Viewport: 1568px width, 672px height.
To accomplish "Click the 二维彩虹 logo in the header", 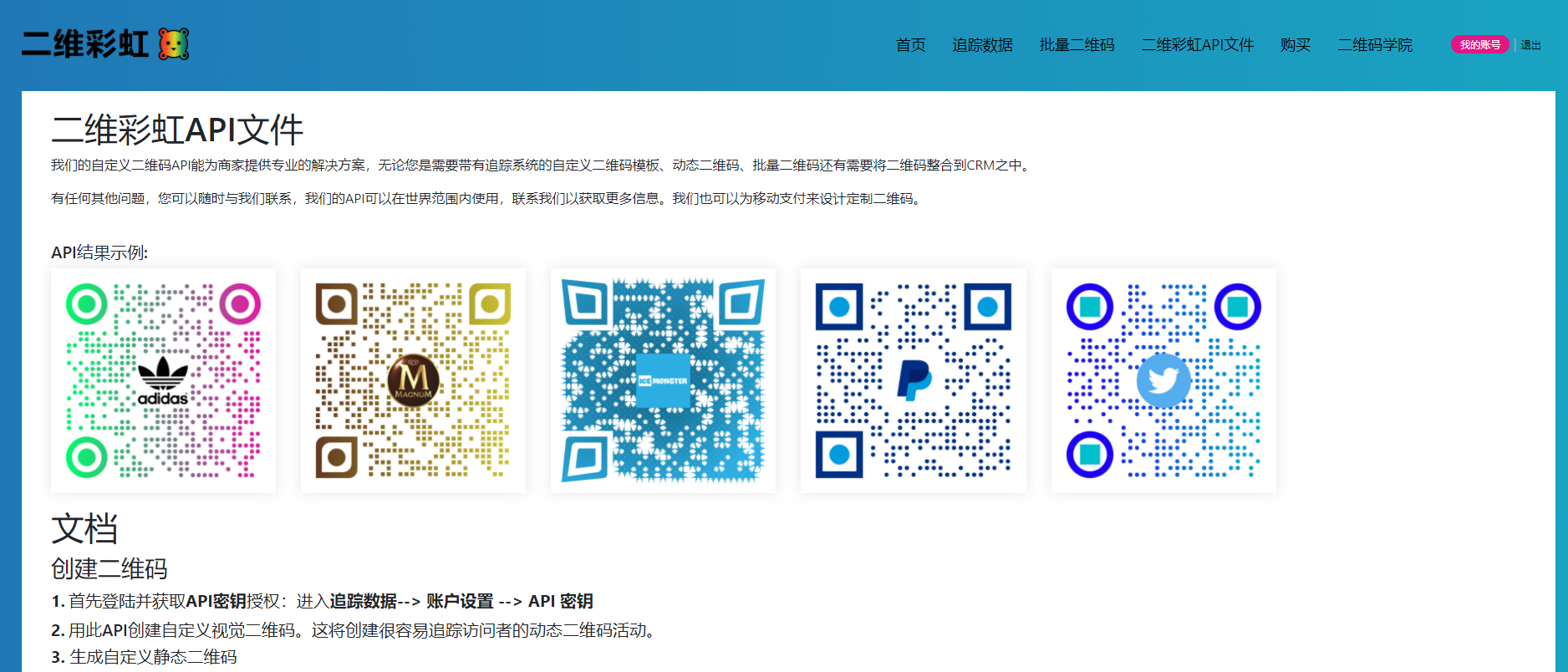I will pos(105,43).
